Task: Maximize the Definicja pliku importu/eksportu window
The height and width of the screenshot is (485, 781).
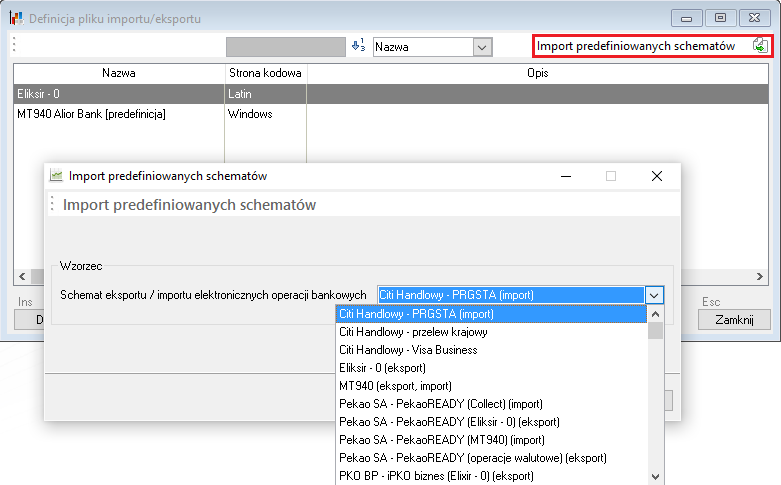Action: (x=719, y=17)
